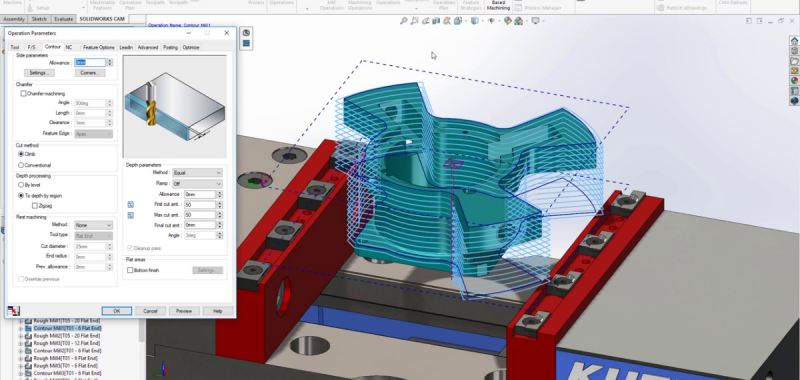
Task: Switch to the NC tab
Action: click(69, 47)
